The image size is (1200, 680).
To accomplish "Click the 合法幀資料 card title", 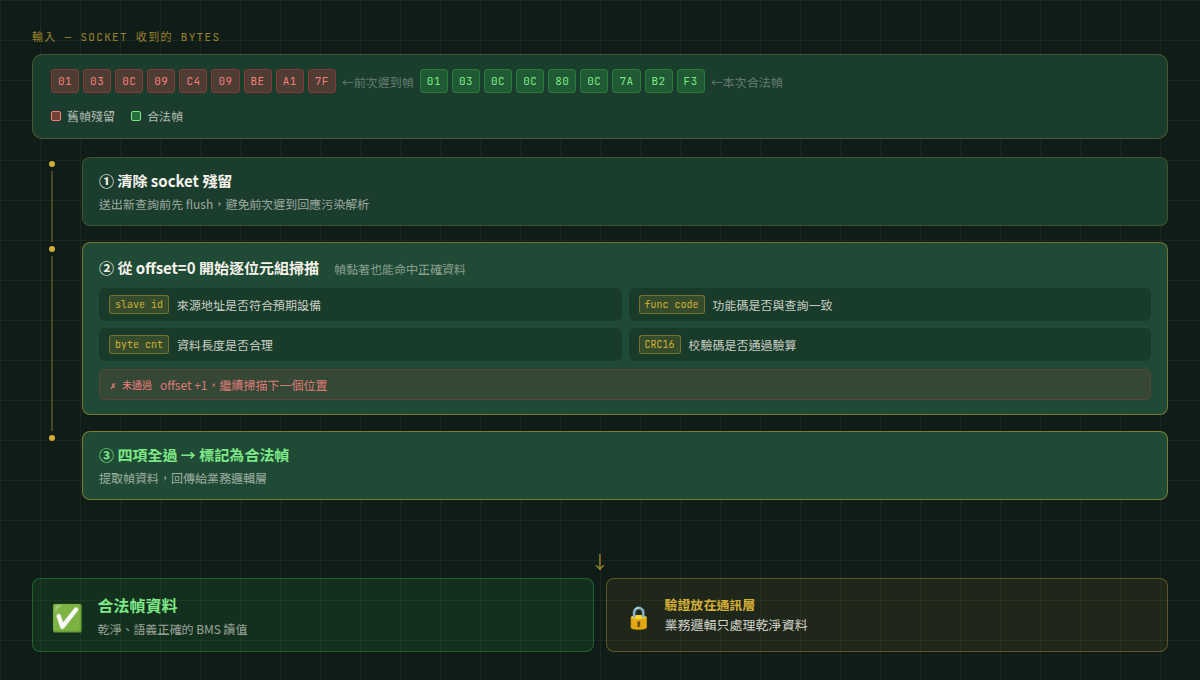I will [138, 606].
